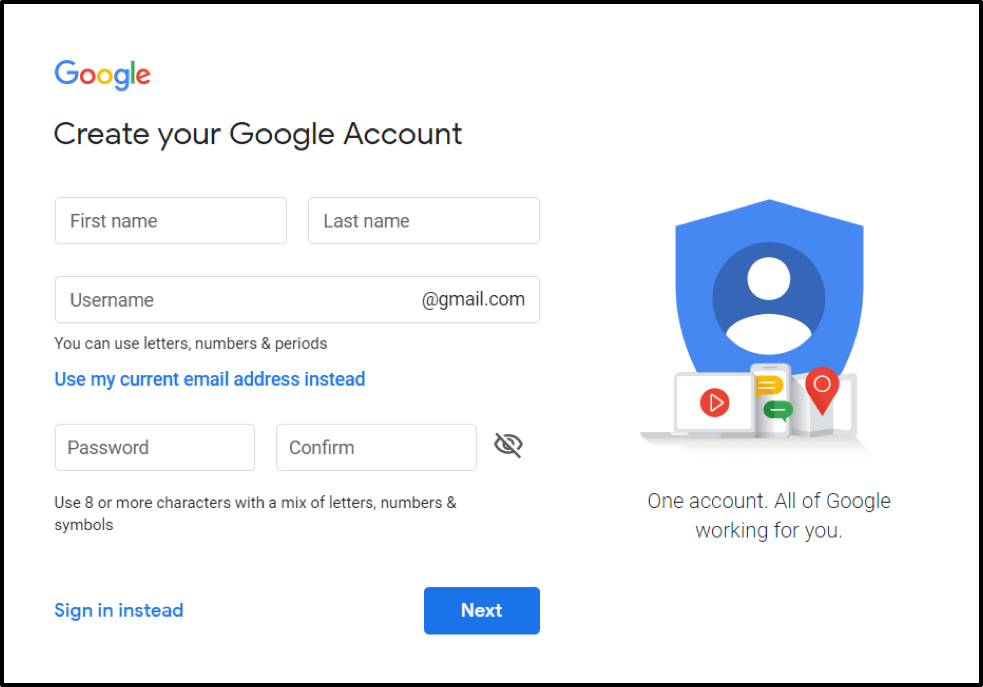Click the green chat bubble icon
The width and height of the screenshot is (983, 687).
click(777, 409)
